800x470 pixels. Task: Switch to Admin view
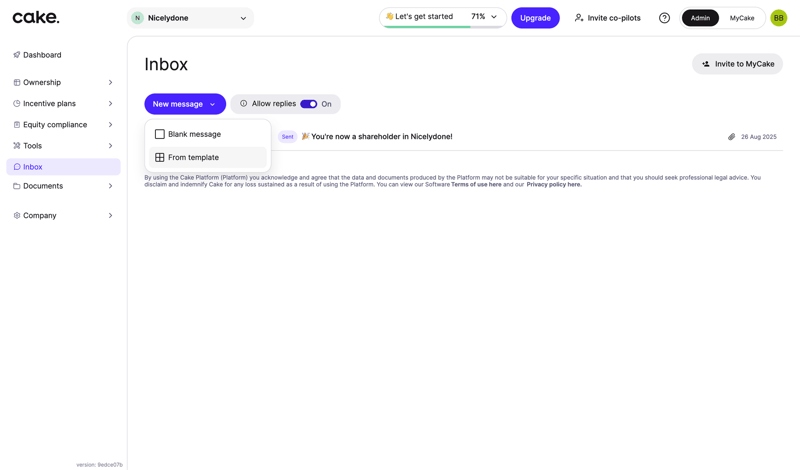(700, 18)
